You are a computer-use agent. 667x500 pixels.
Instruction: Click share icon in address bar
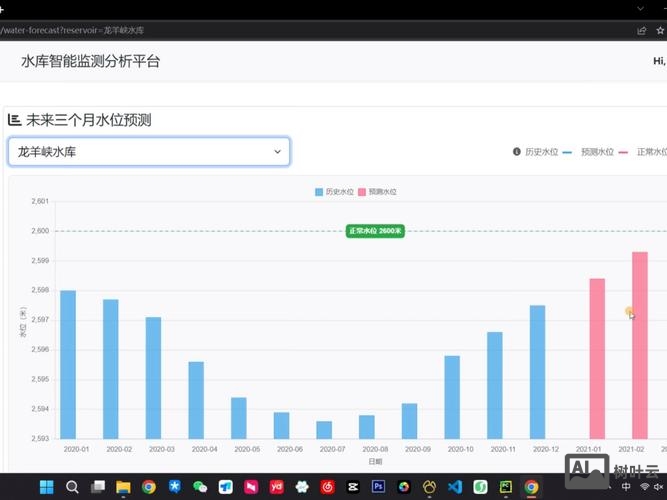point(641,31)
